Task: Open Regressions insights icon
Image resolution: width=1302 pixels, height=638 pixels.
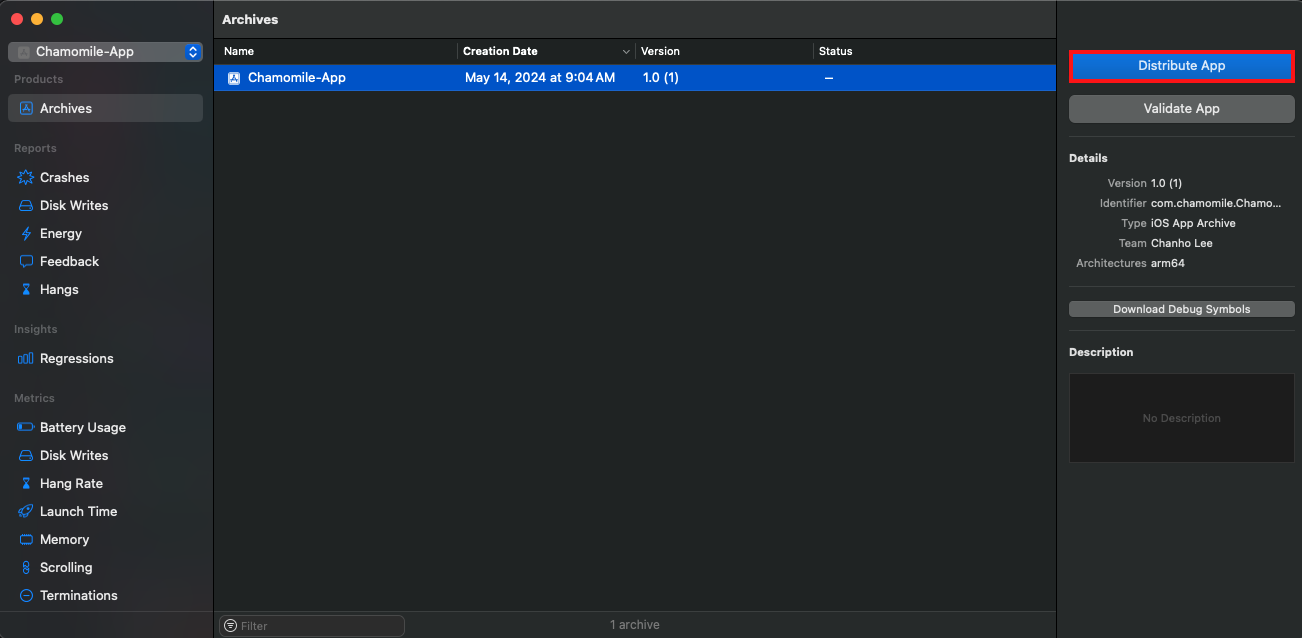Action: 26,358
